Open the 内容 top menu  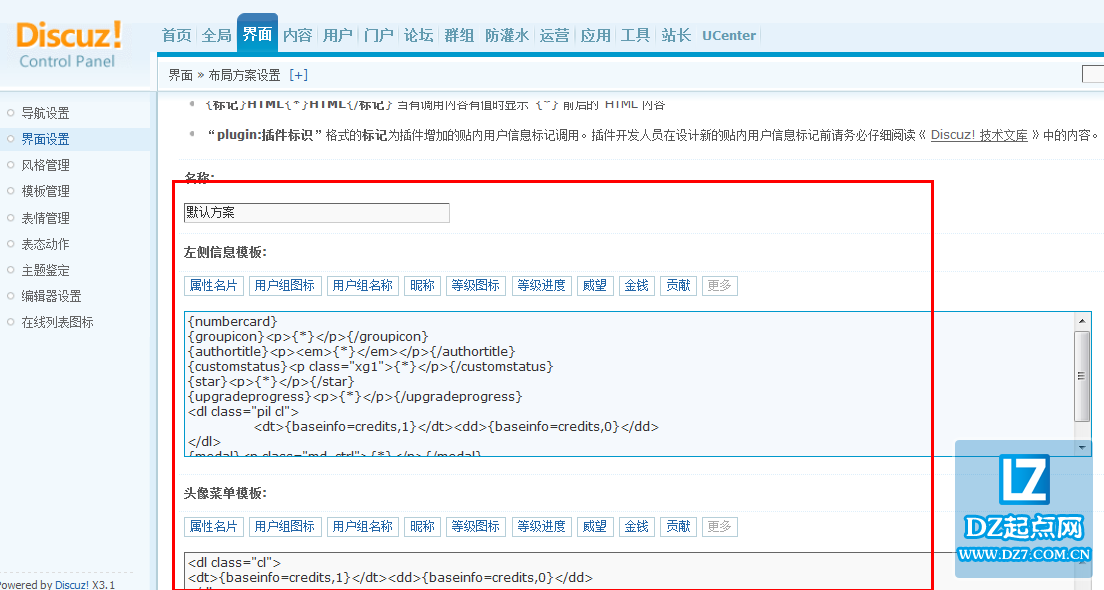click(x=297, y=35)
